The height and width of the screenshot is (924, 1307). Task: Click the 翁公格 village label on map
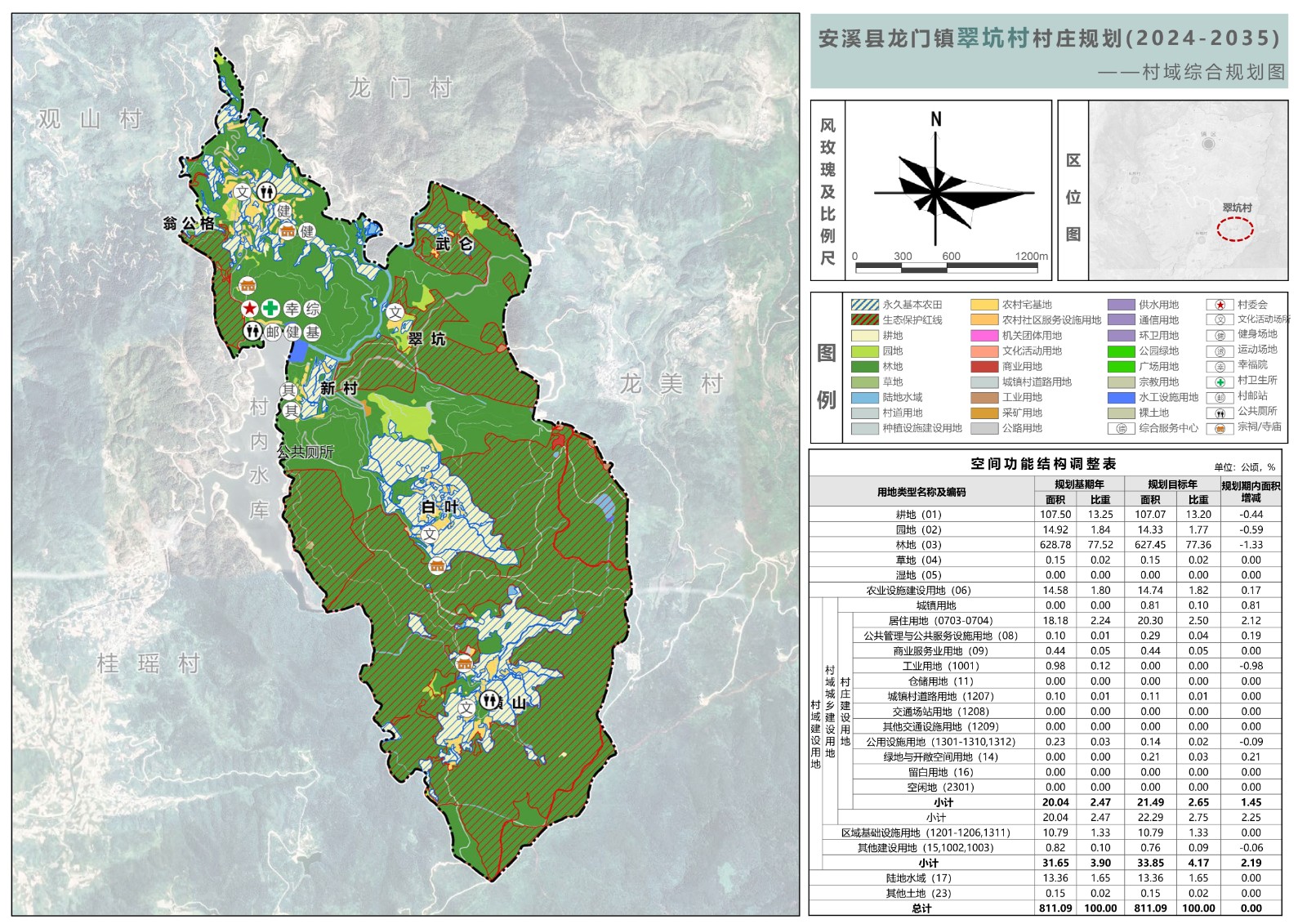189,223
